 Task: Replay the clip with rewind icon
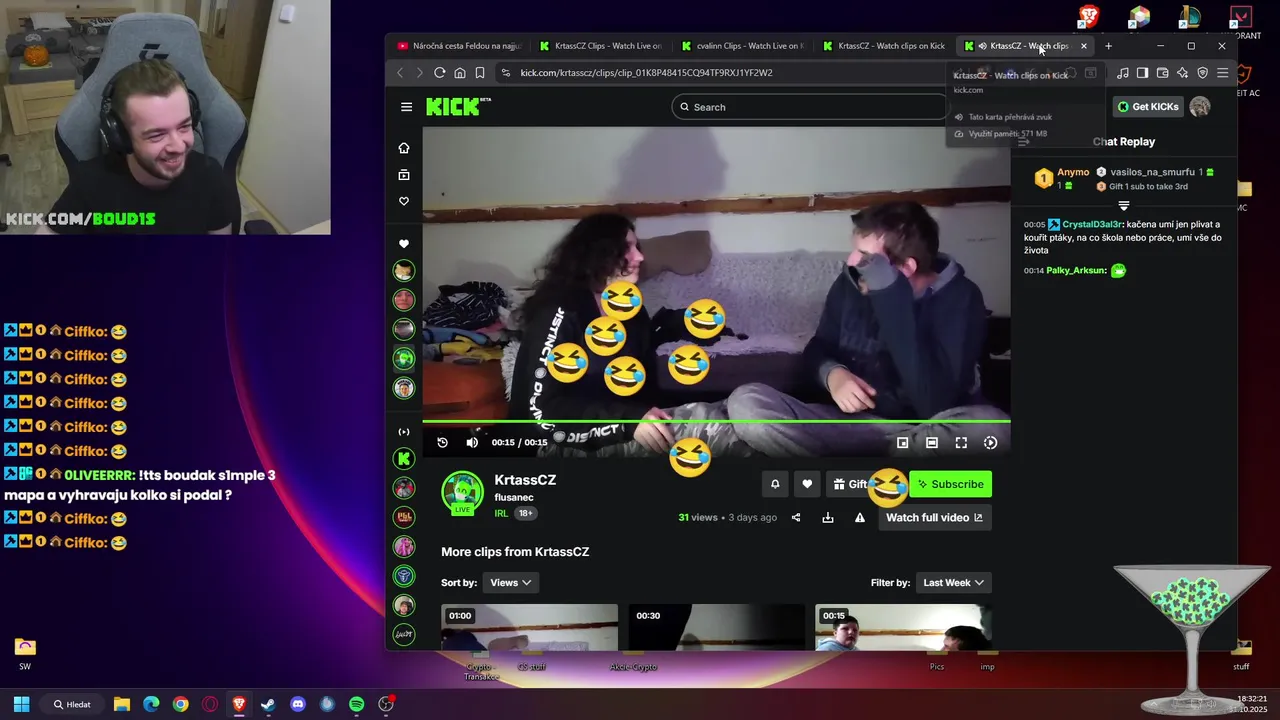[443, 442]
